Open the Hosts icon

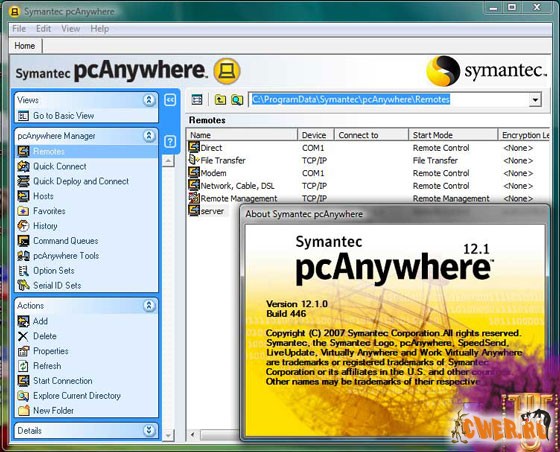click(23, 196)
